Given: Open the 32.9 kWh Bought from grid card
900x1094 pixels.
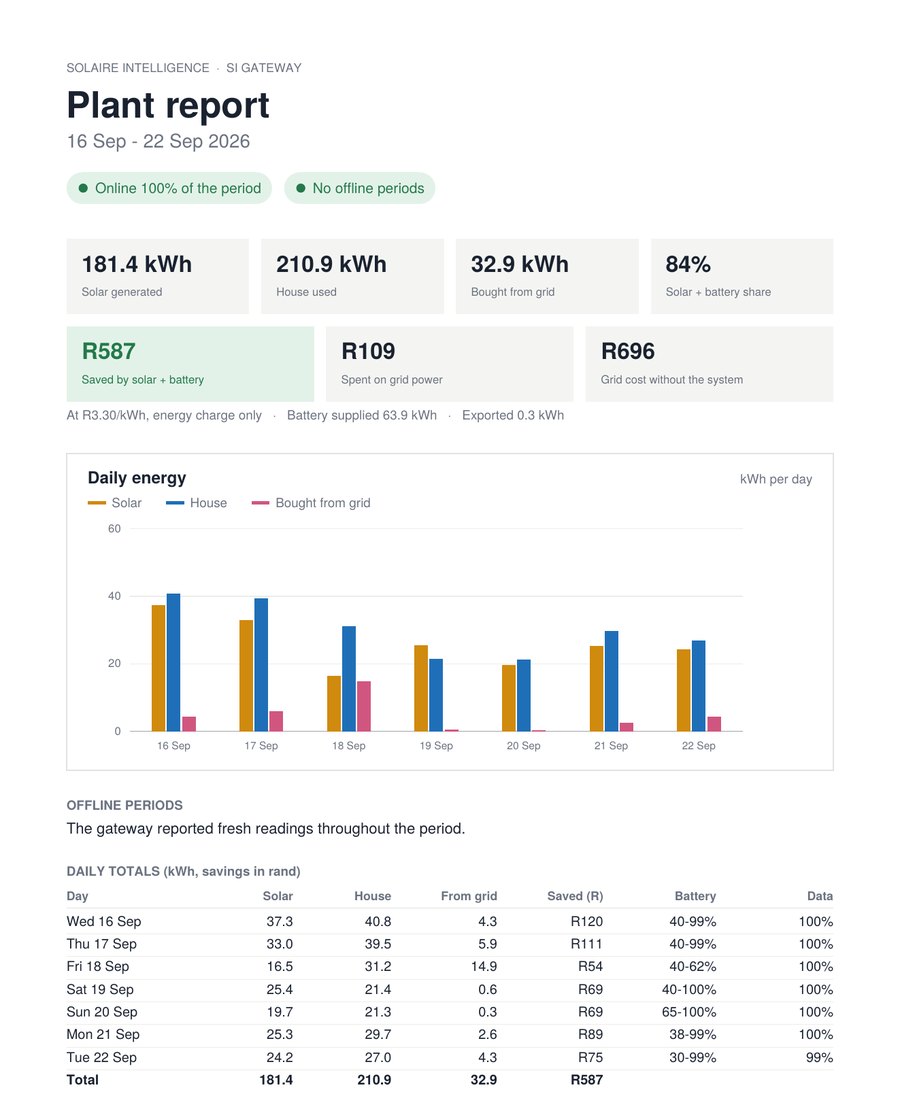Looking at the screenshot, I should pos(547,276).
